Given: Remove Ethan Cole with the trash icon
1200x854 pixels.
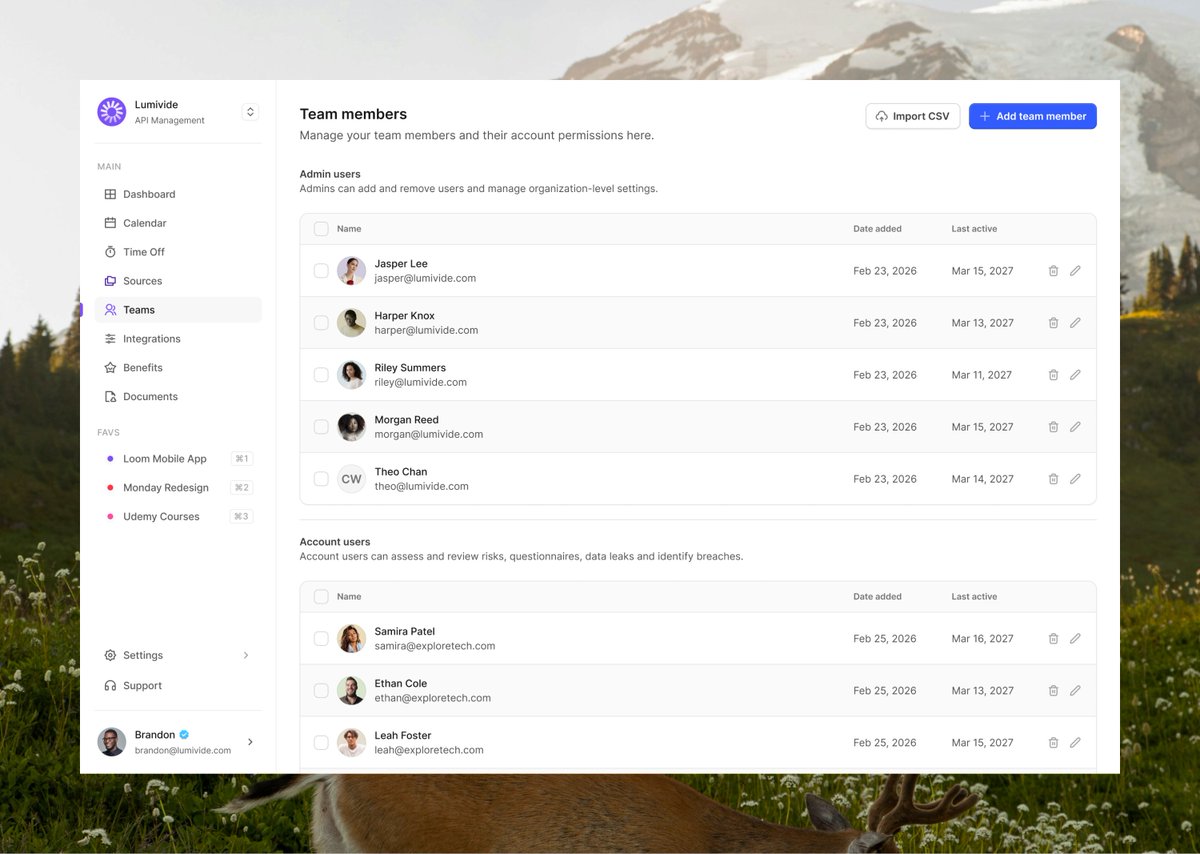Looking at the screenshot, I should [1053, 691].
